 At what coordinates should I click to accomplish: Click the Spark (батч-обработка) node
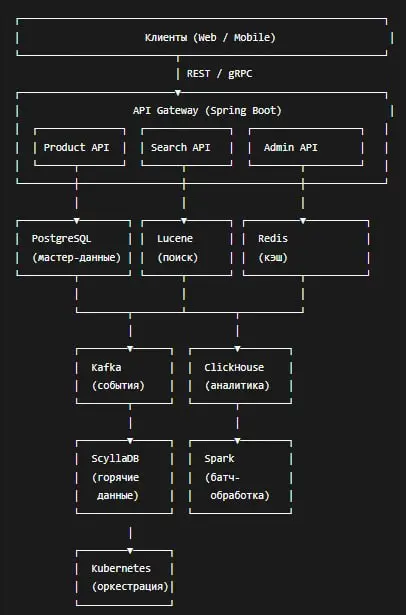point(240,477)
